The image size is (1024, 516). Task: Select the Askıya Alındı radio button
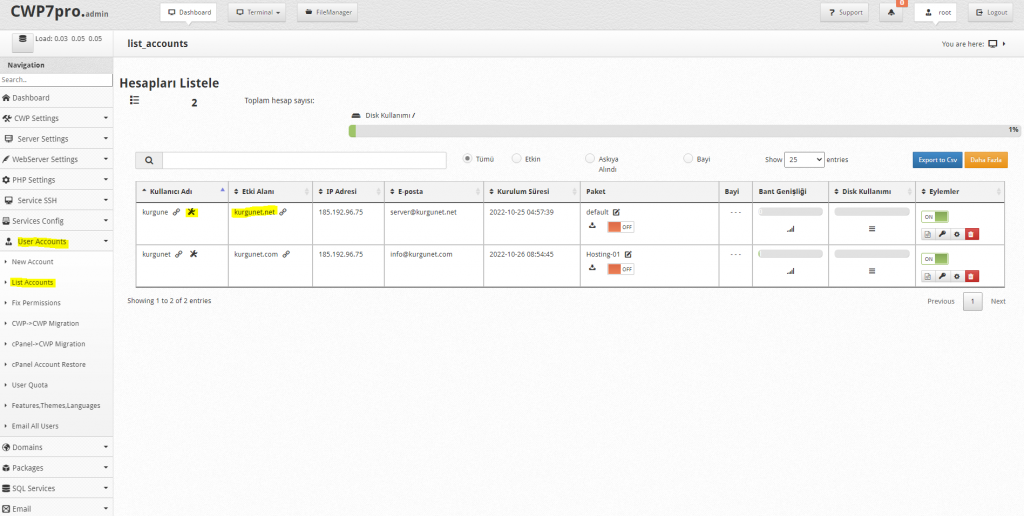coord(590,158)
